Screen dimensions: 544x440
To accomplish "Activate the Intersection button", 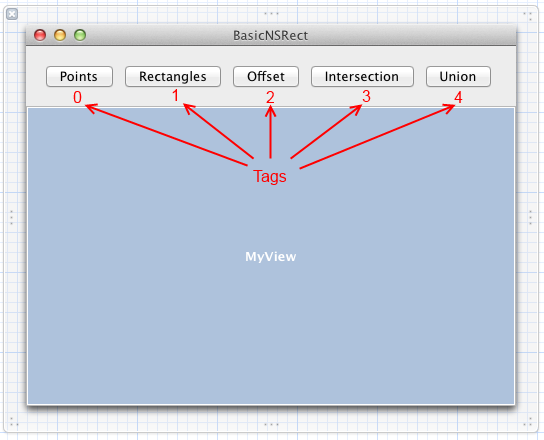I will click(362, 76).
